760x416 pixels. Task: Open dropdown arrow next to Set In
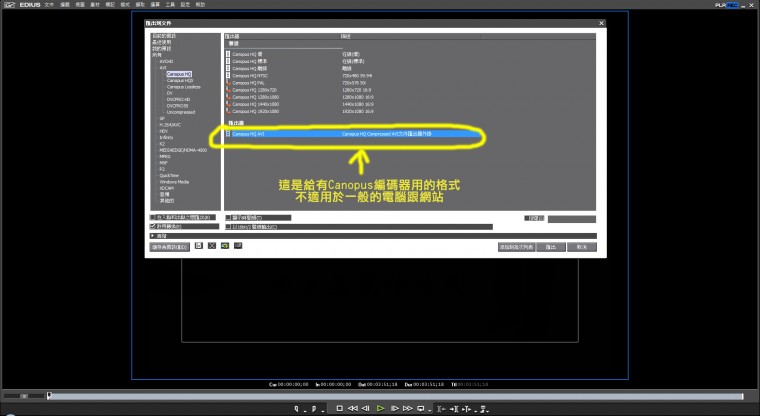[x=305, y=411]
